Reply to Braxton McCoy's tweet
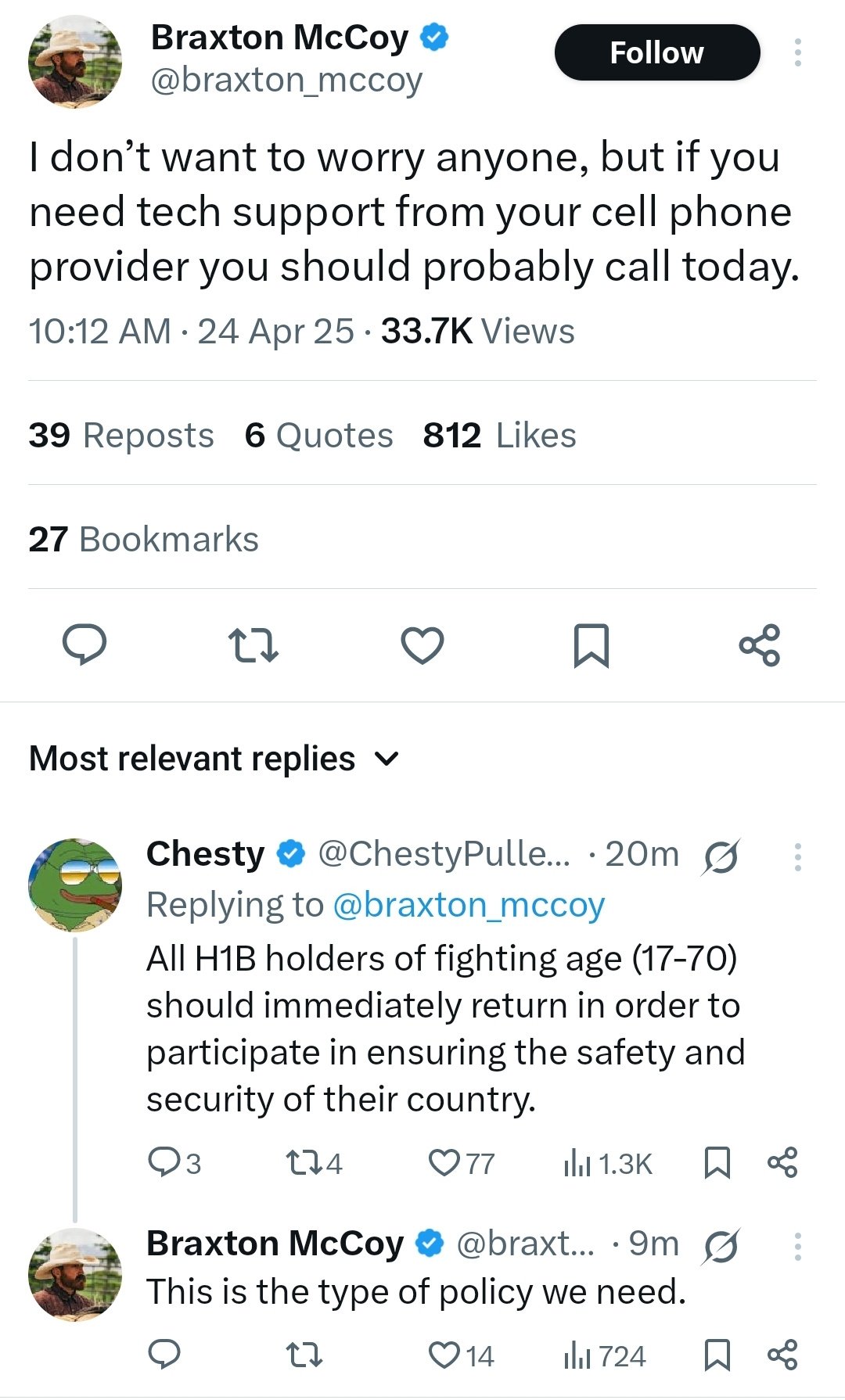 pyautogui.click(x=86, y=645)
